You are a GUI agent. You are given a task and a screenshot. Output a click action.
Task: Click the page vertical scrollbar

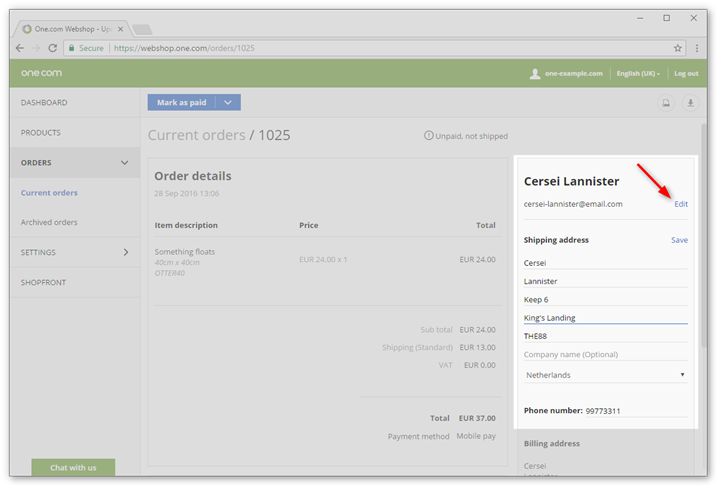(704, 237)
